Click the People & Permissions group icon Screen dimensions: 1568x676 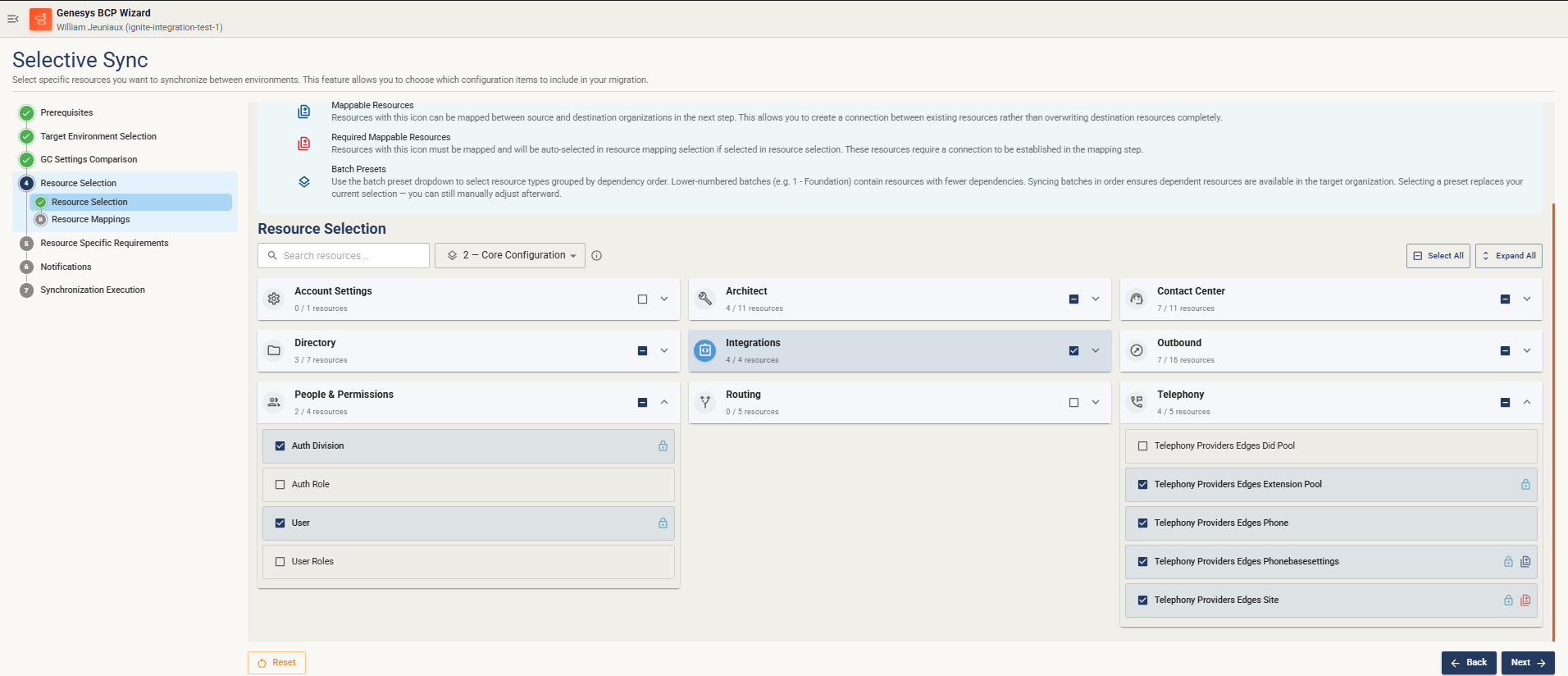[x=274, y=403]
